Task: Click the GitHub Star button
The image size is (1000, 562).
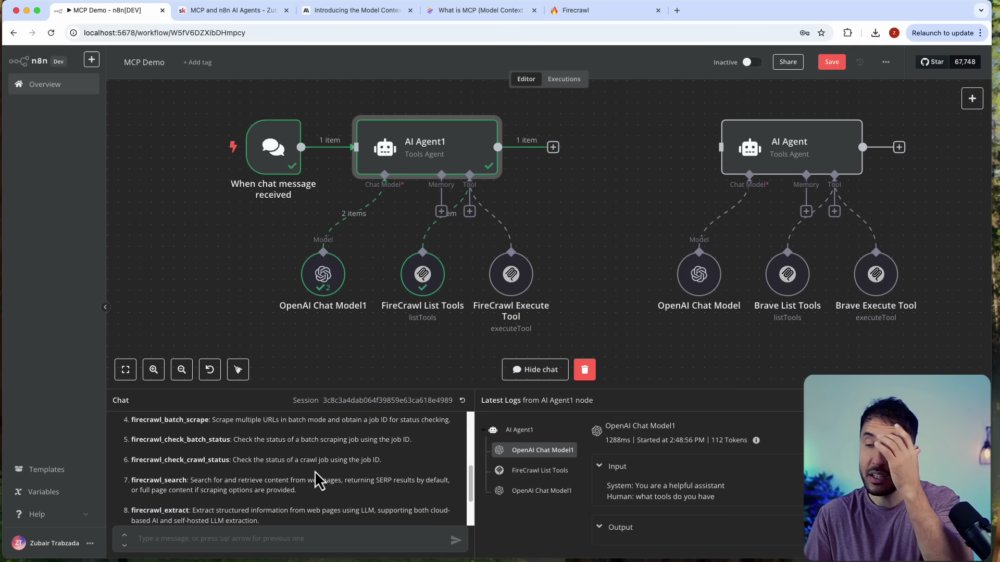Action: [932, 62]
